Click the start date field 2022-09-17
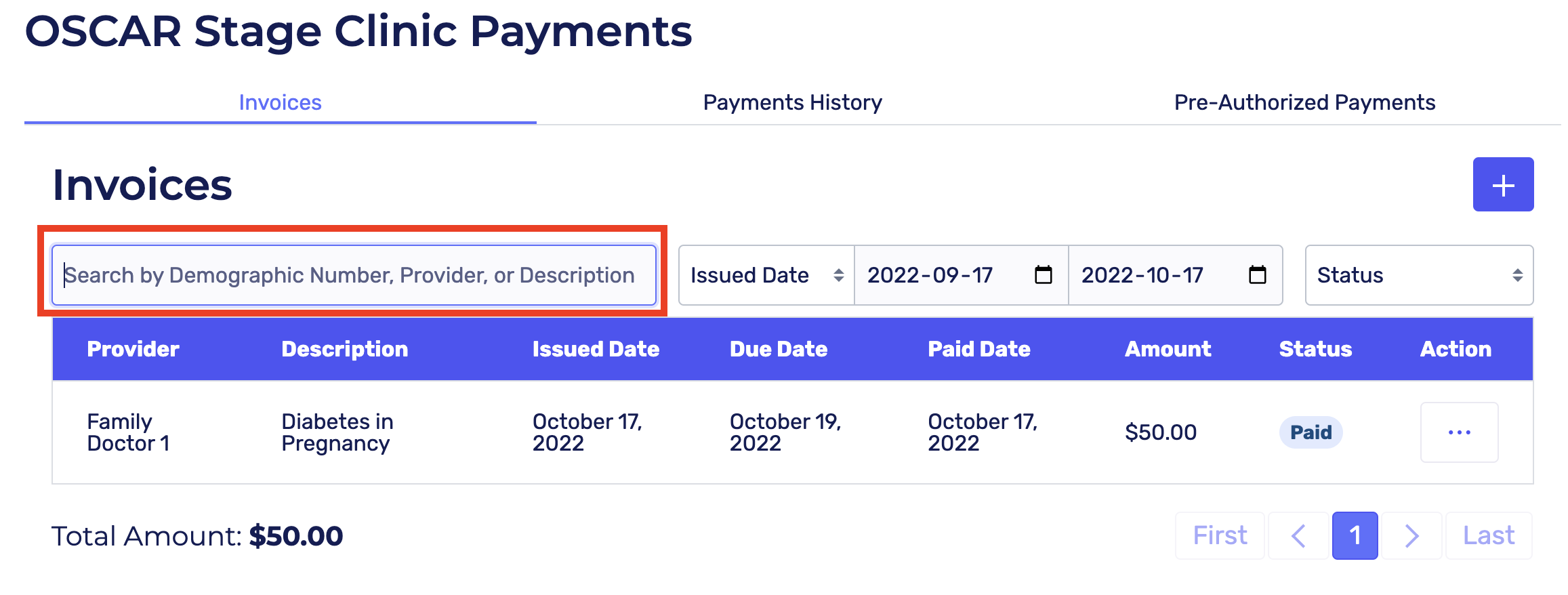 pyautogui.click(x=942, y=275)
